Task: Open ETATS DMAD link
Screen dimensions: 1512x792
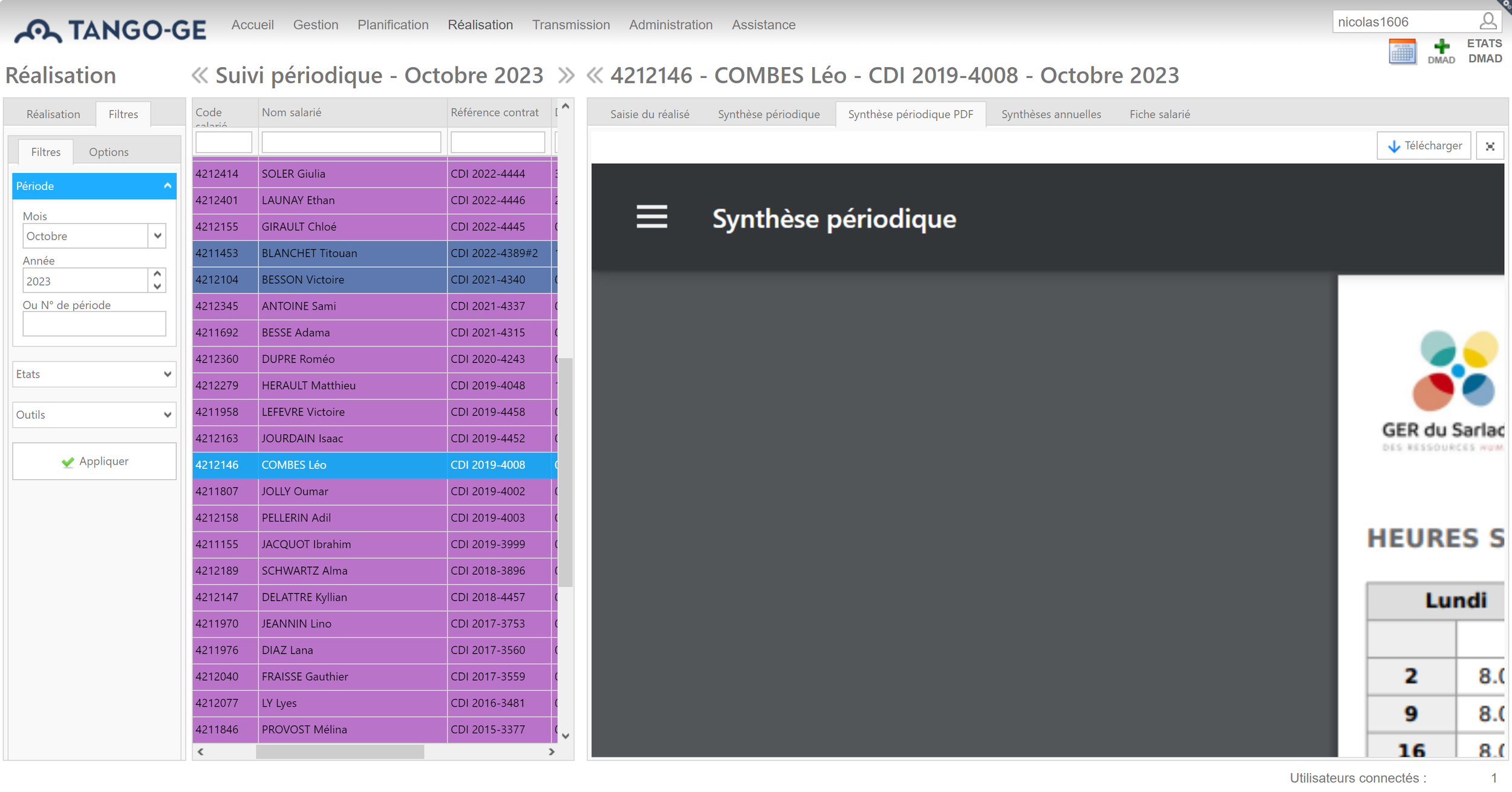Action: point(1484,51)
